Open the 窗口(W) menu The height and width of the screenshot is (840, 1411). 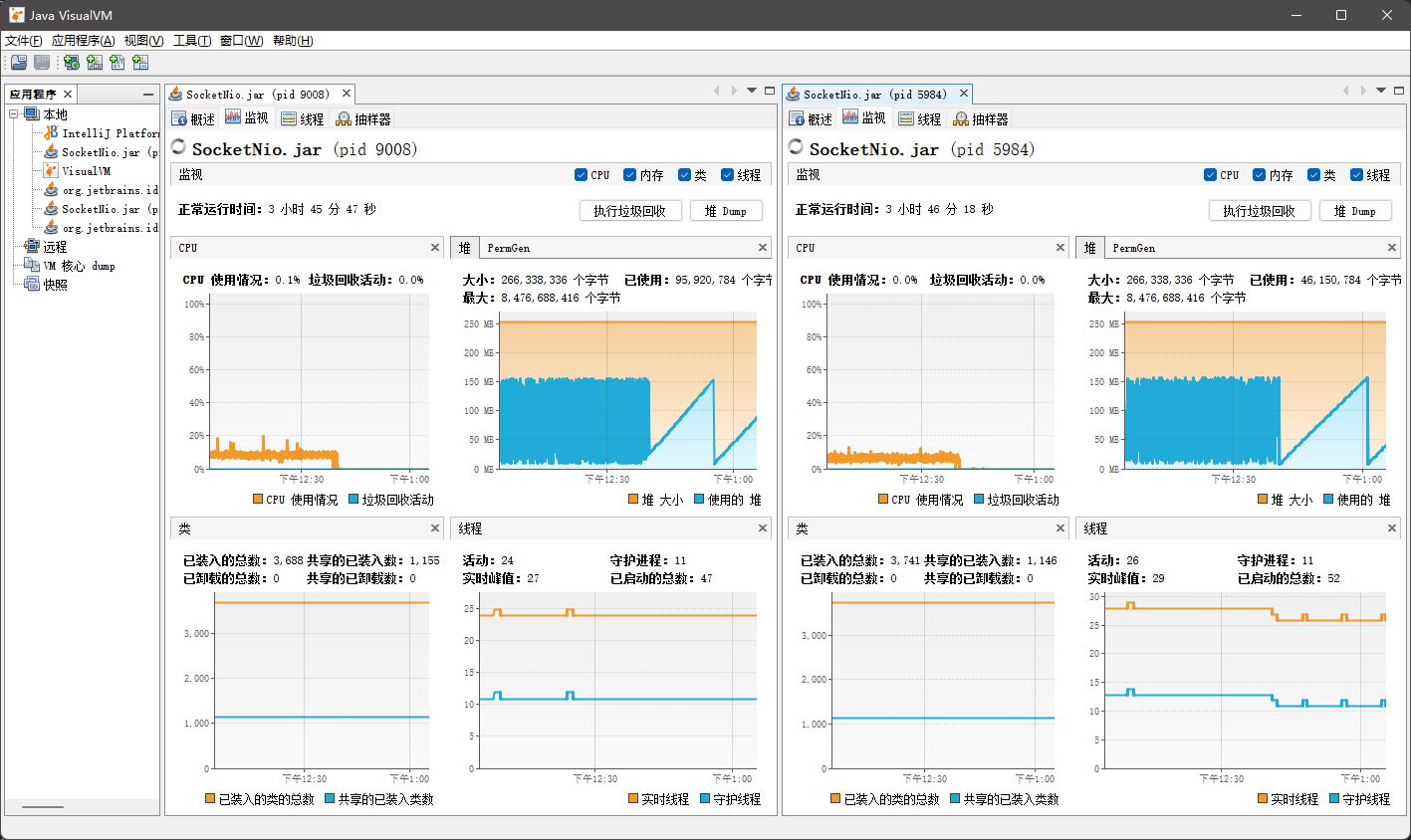pyautogui.click(x=242, y=41)
